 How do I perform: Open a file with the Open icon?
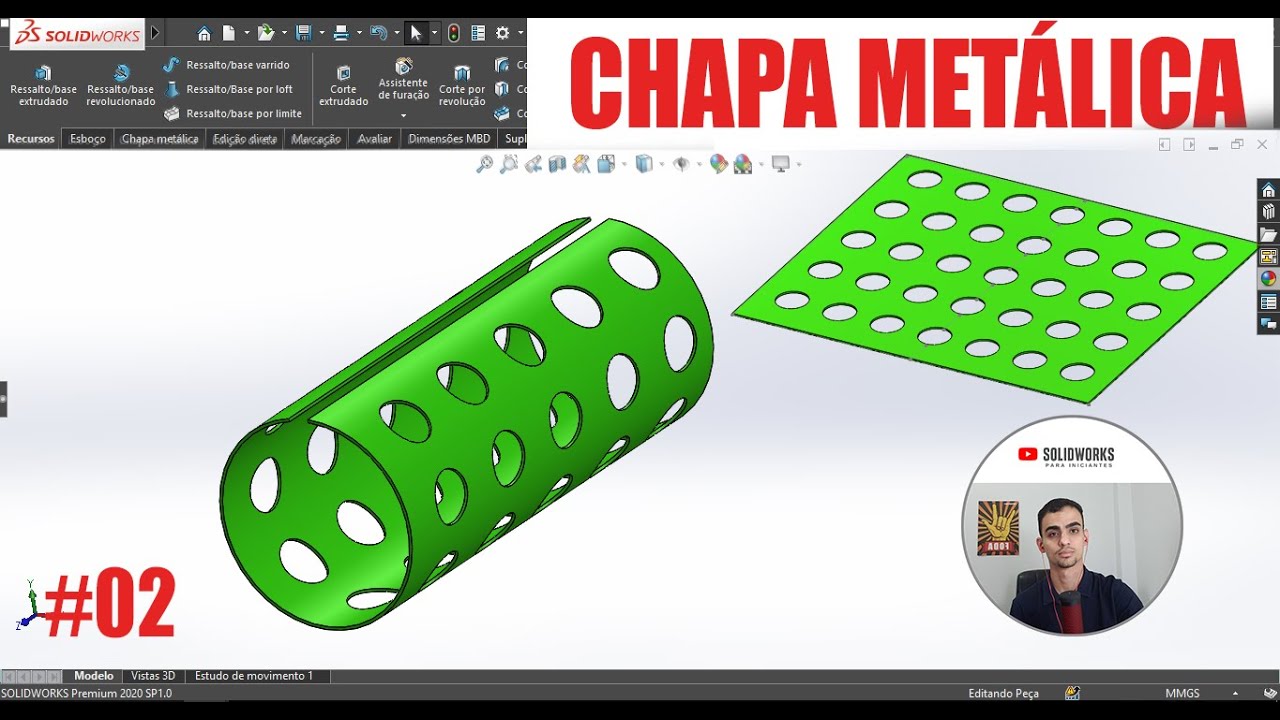click(265, 33)
